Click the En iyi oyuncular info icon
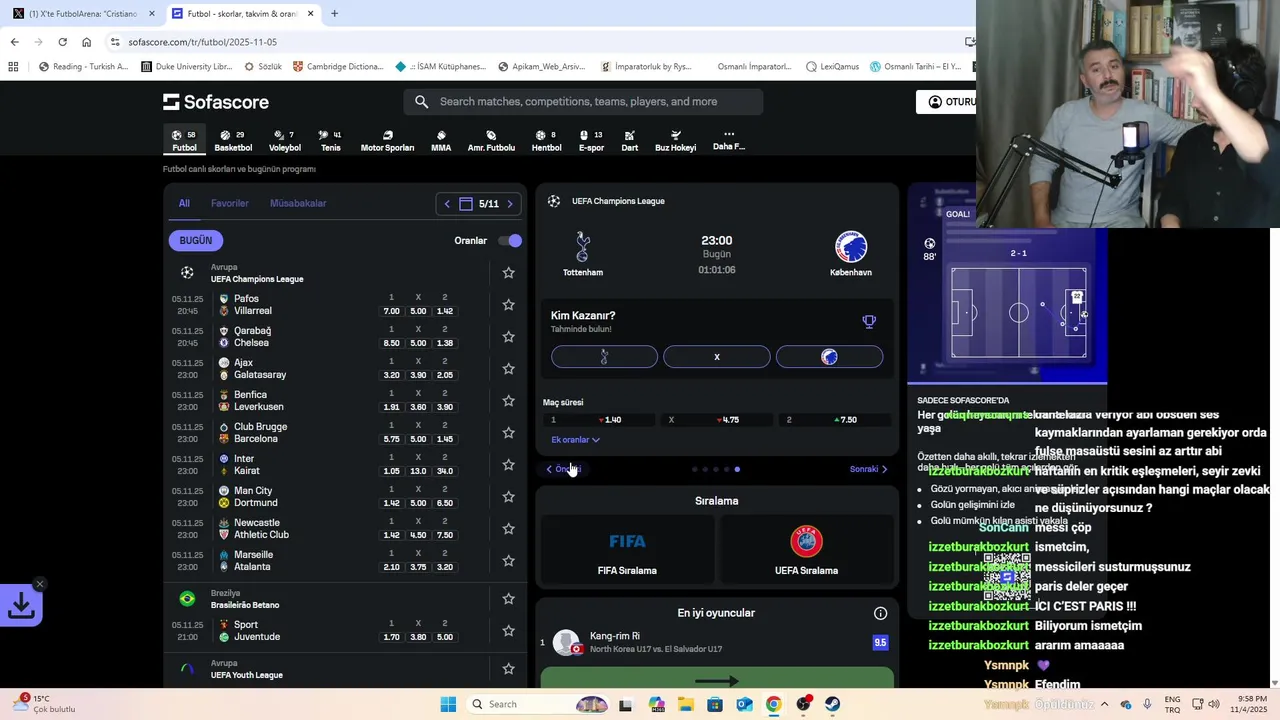The height and width of the screenshot is (720, 1280). 880,613
